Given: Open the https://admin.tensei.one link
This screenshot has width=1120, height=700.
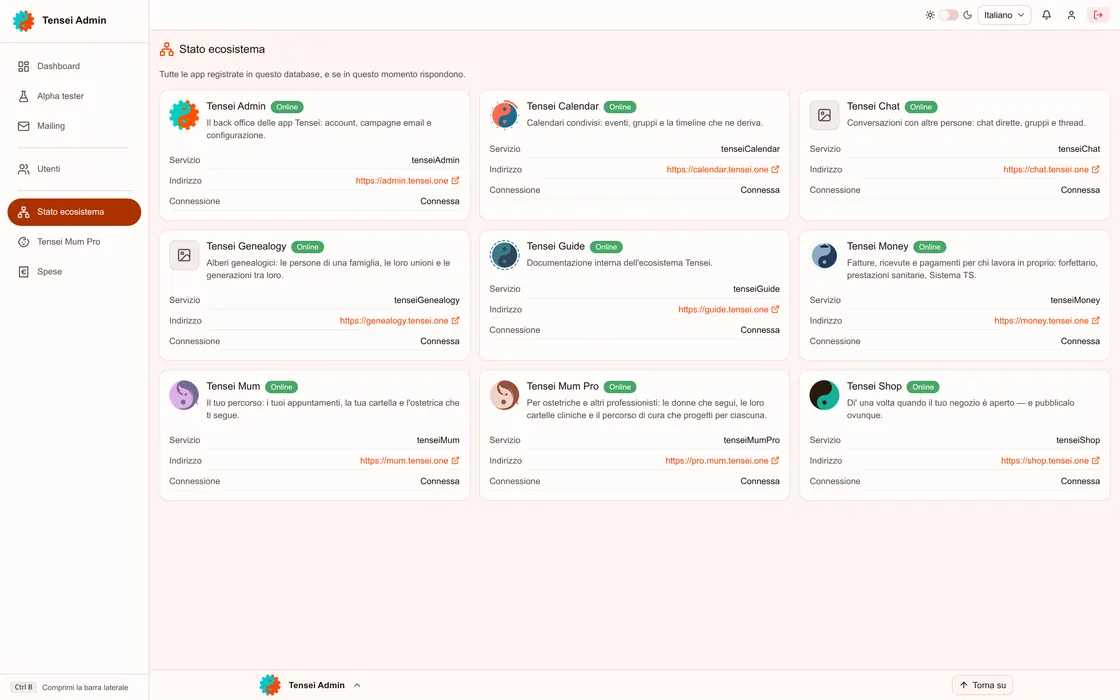Looking at the screenshot, I should [407, 181].
